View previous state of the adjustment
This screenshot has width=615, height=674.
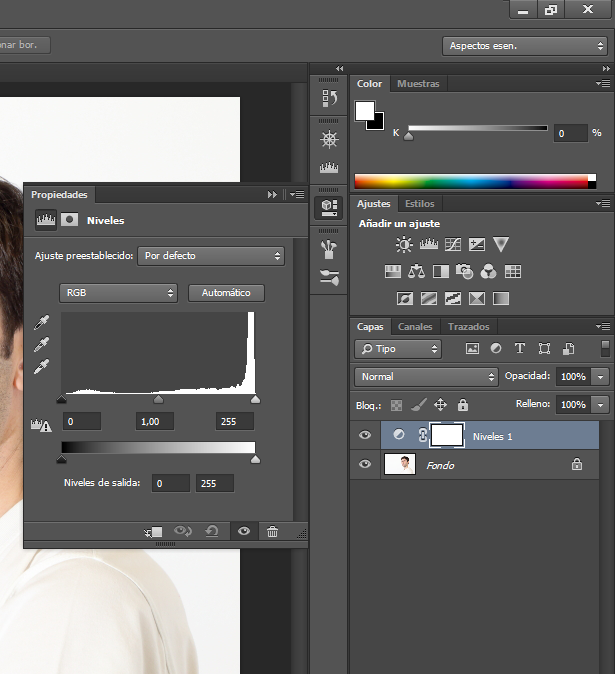(183, 531)
